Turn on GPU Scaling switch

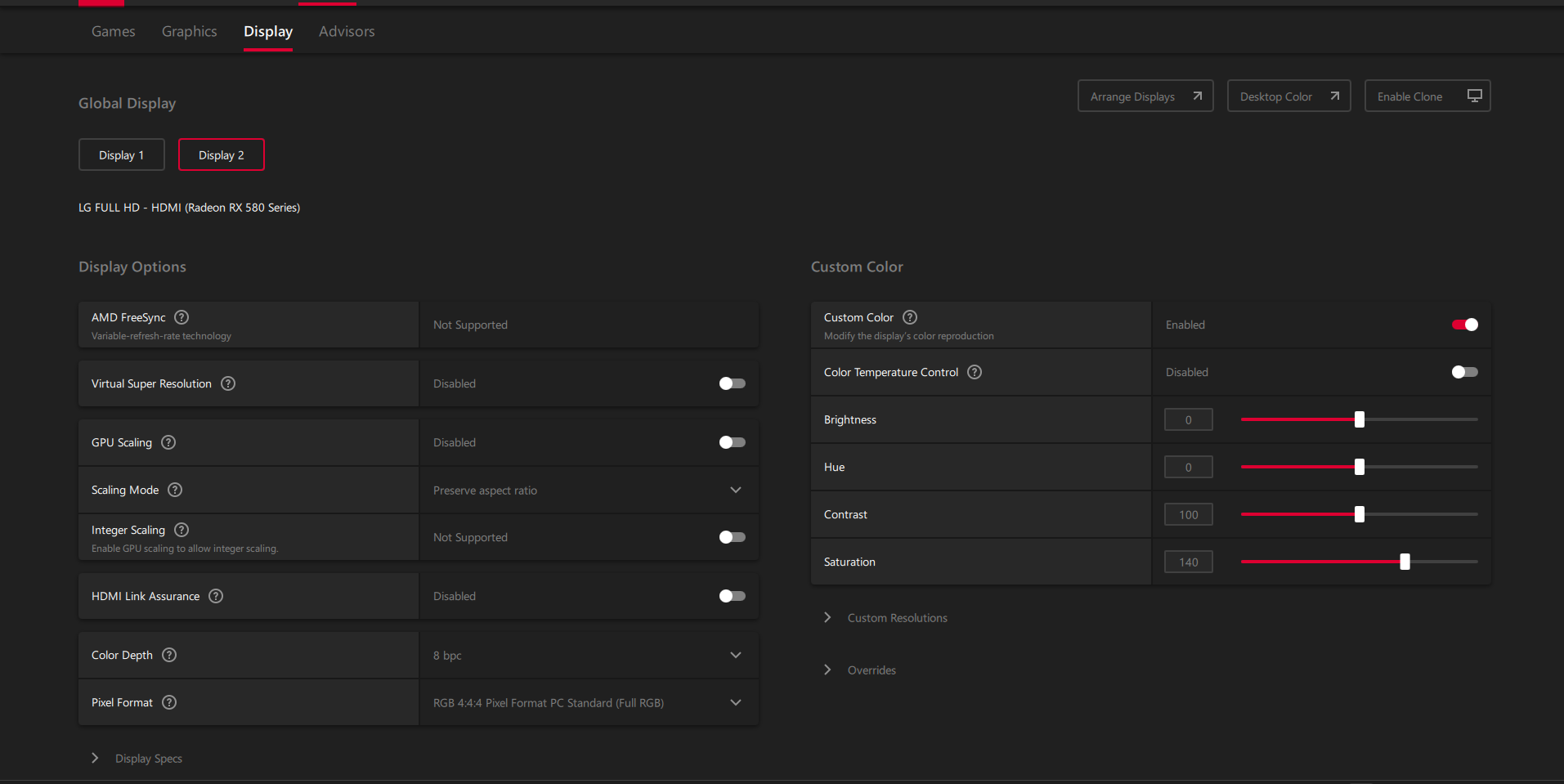732,442
